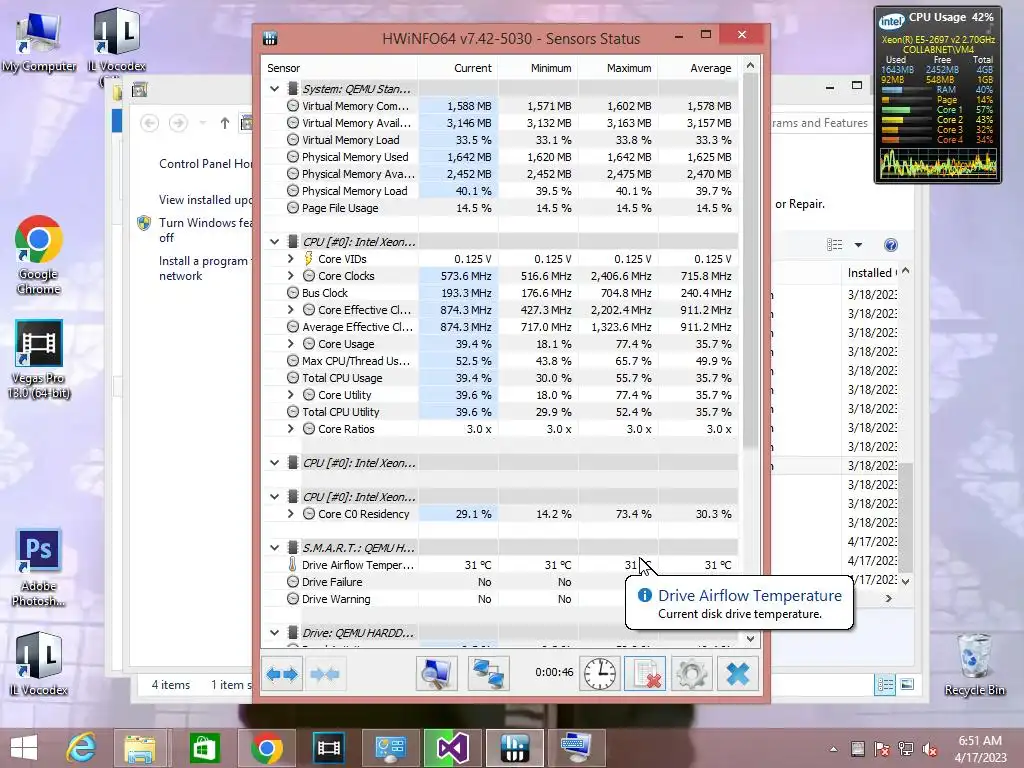This screenshot has width=1024, height=768.
Task: Click Turn Windows features on or off link
Action: pos(206,230)
